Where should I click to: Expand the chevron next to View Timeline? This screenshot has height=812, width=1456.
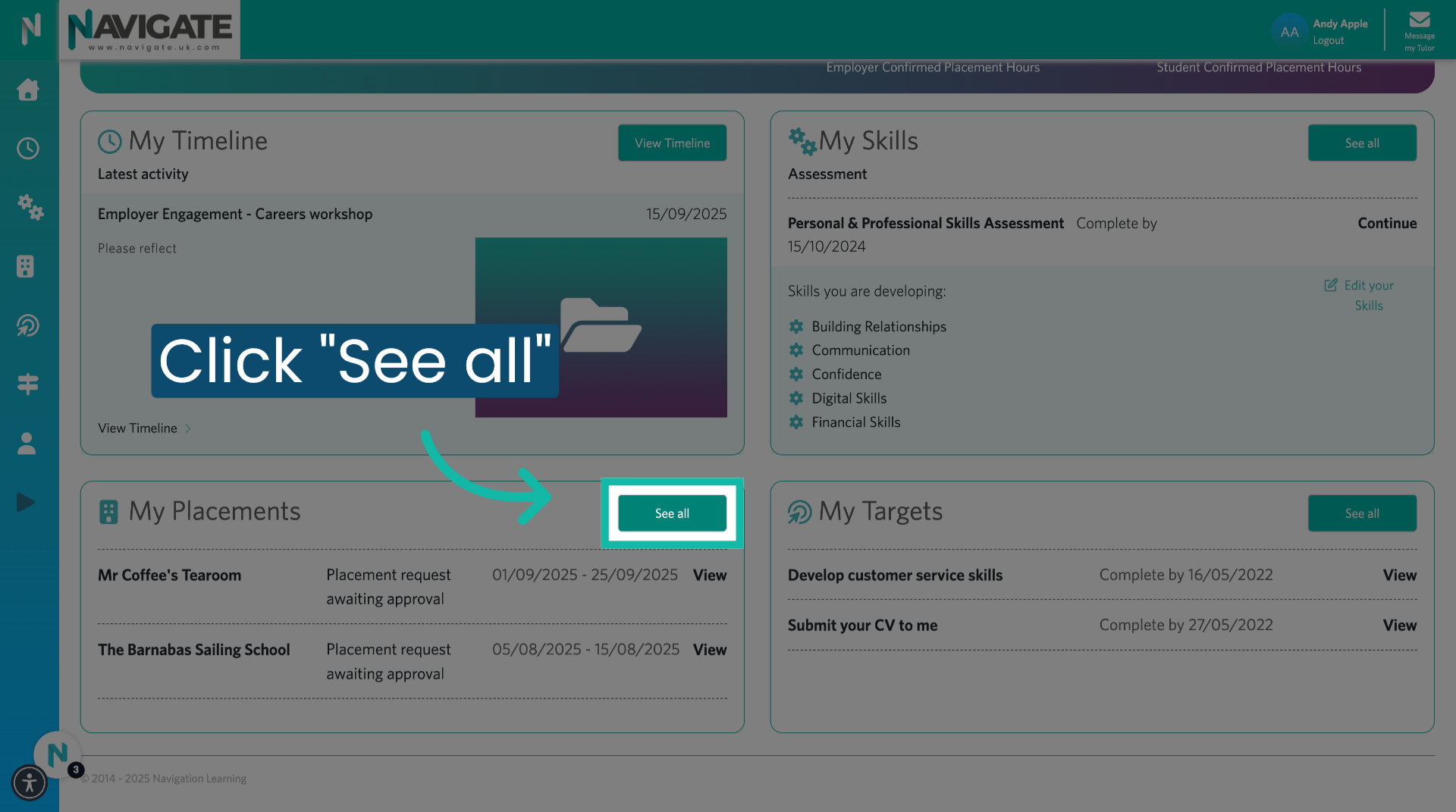pos(187,428)
